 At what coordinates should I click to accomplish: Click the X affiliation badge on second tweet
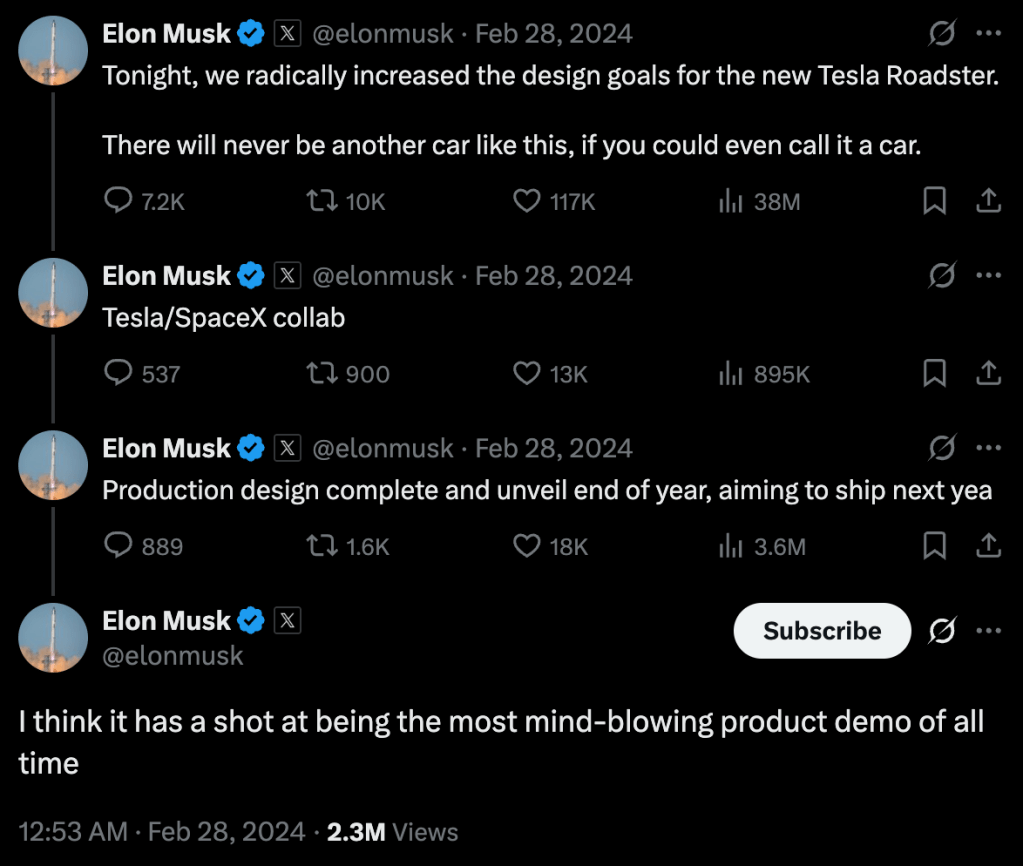tap(287, 276)
